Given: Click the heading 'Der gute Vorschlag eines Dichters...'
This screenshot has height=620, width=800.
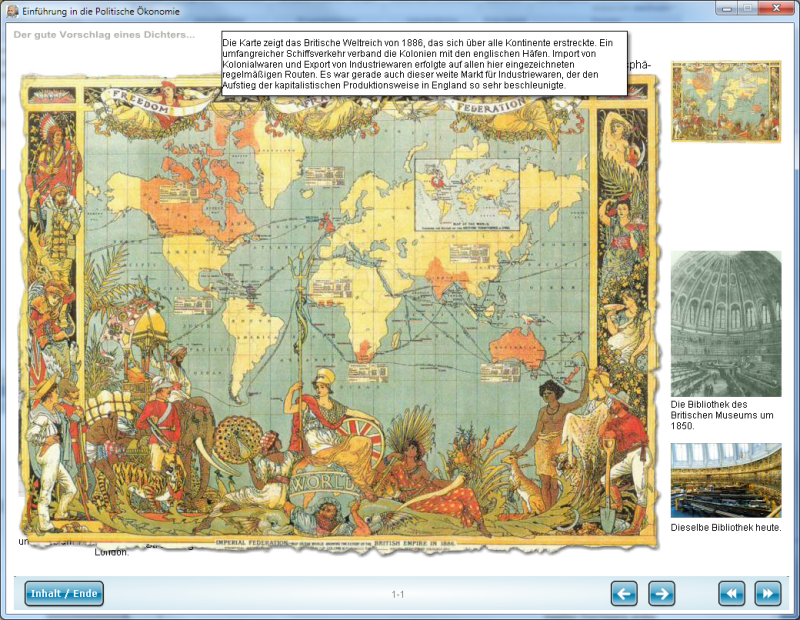Looking at the screenshot, I should click(104, 35).
